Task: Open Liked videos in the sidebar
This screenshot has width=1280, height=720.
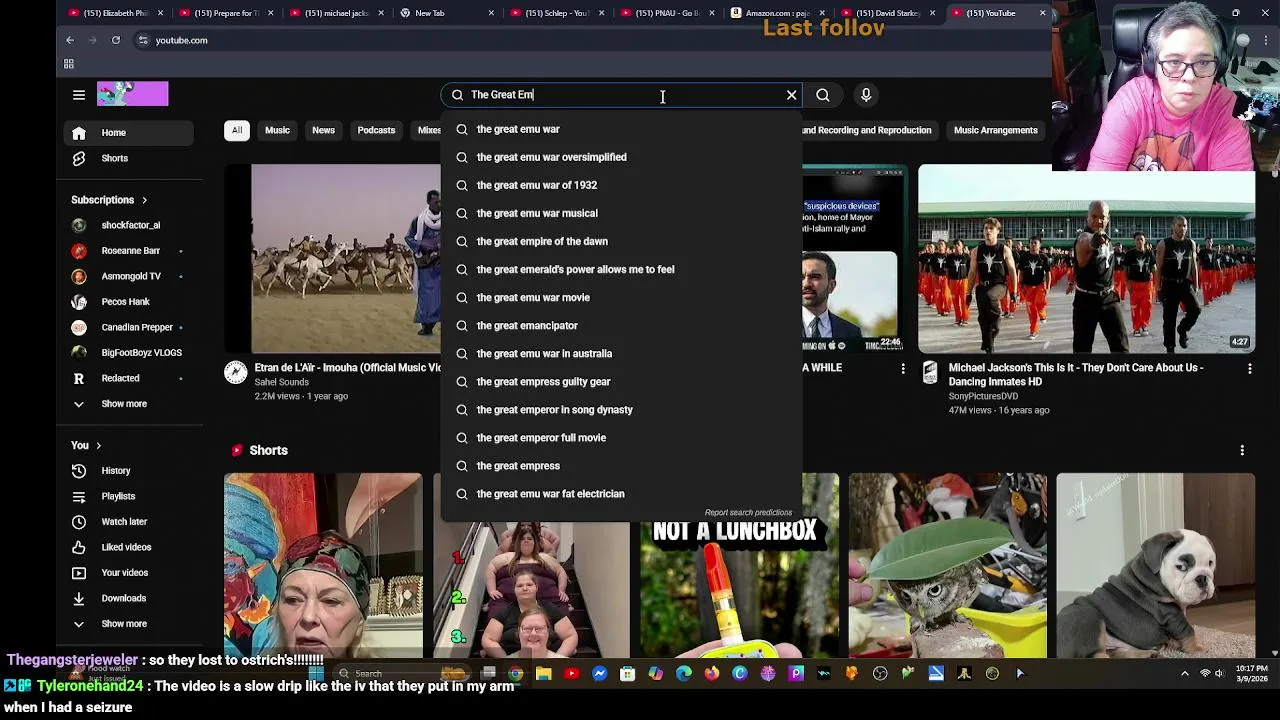Action: tap(130, 547)
